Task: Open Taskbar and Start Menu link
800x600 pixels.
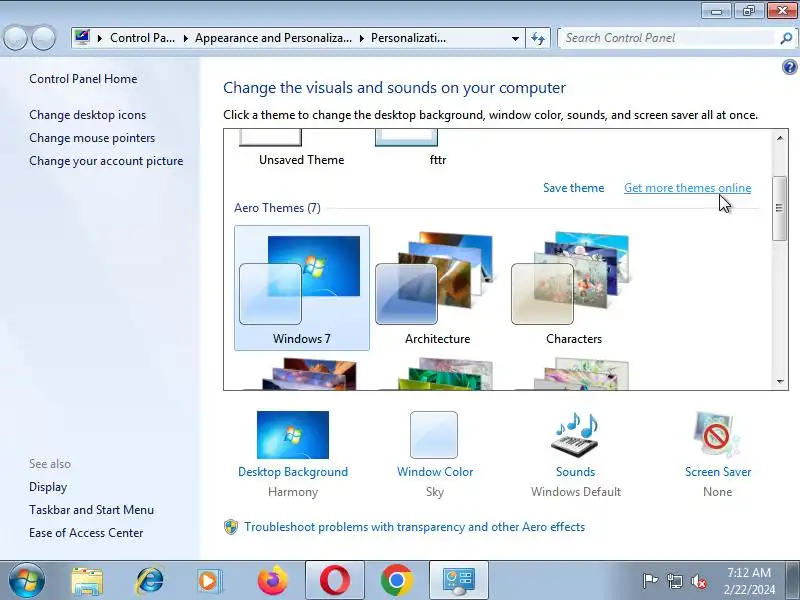Action: click(91, 510)
